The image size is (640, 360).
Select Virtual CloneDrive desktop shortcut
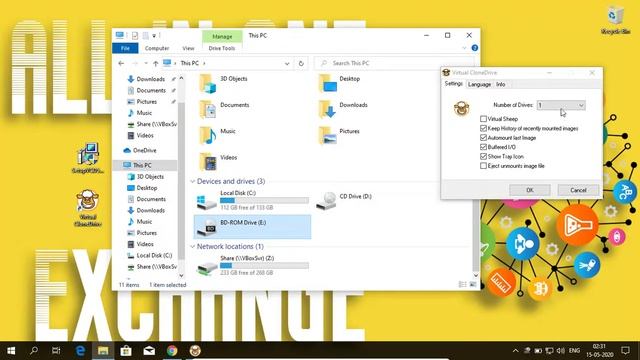click(88, 208)
